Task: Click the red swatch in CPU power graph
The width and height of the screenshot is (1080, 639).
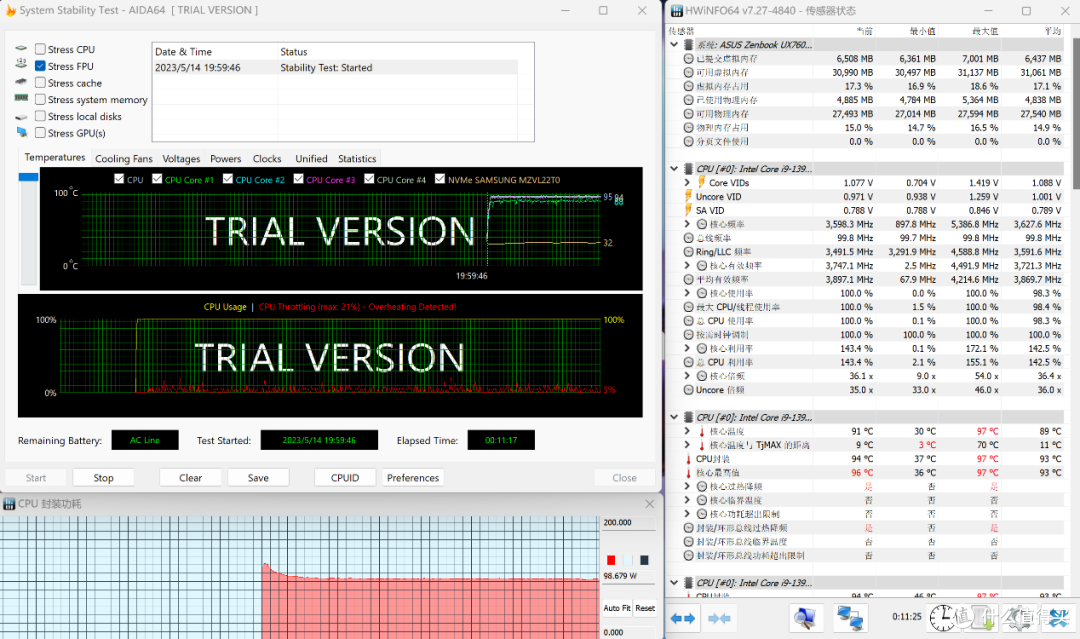Action: point(611,560)
